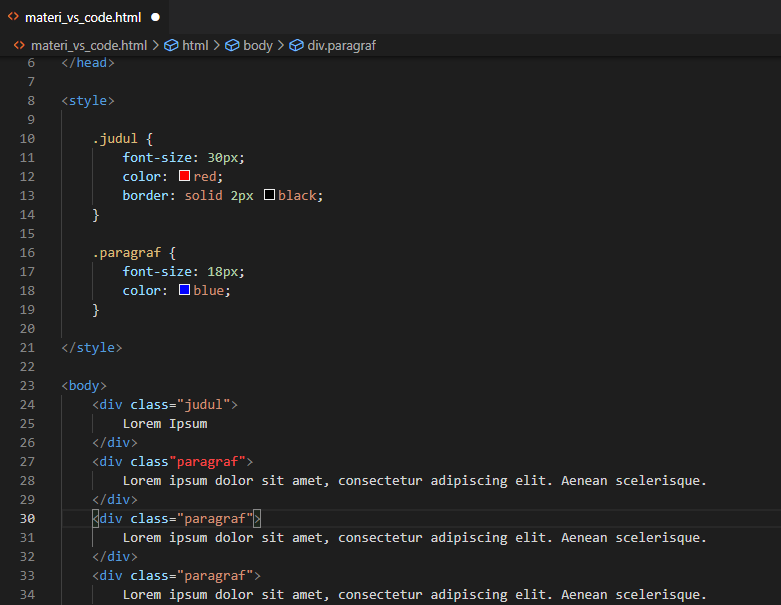
Task: Click line number 8 in the gutter
Action: point(31,101)
